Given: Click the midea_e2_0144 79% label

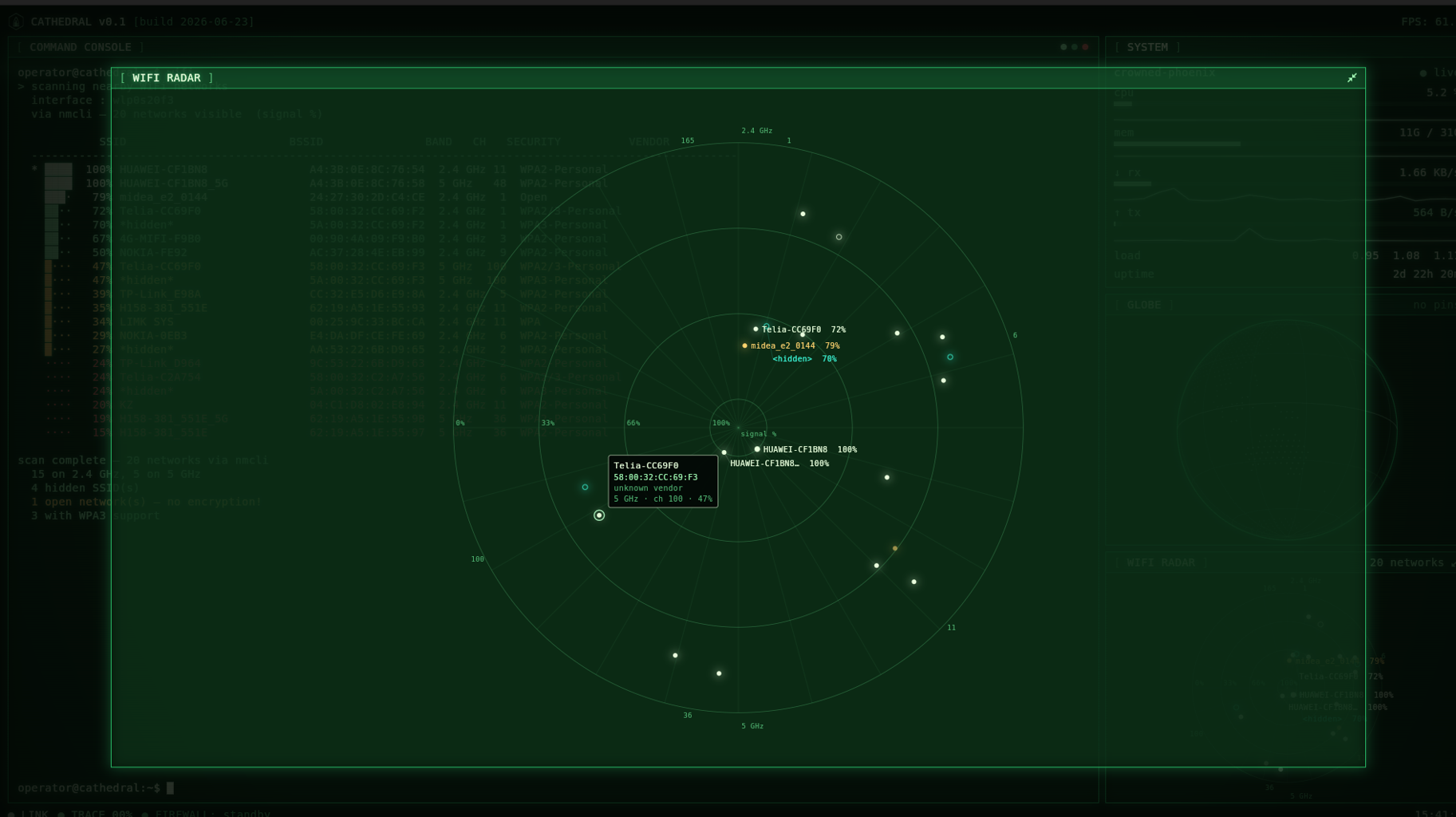Looking at the screenshot, I should coord(795,345).
